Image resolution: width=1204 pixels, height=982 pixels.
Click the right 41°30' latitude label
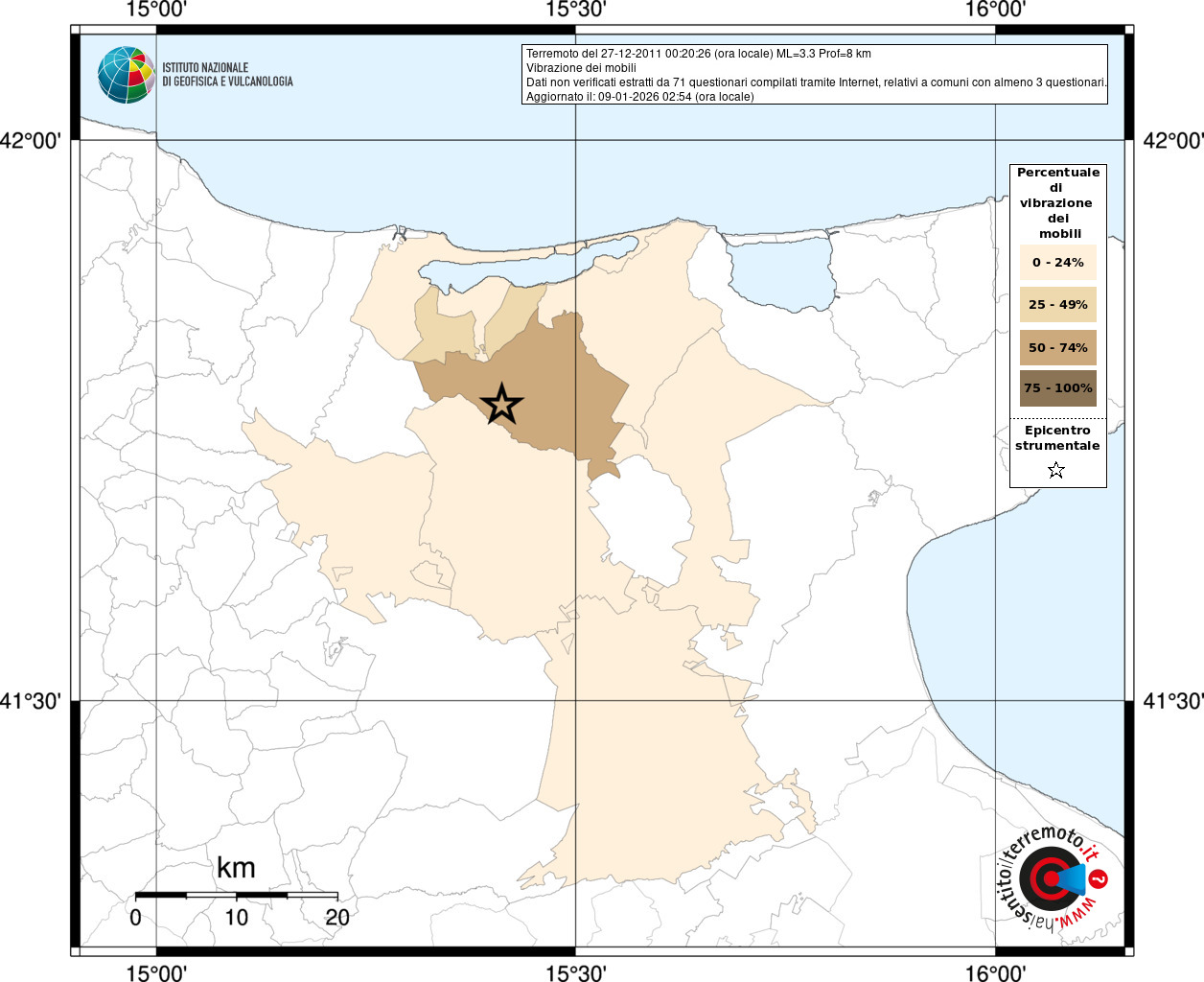(1173, 701)
